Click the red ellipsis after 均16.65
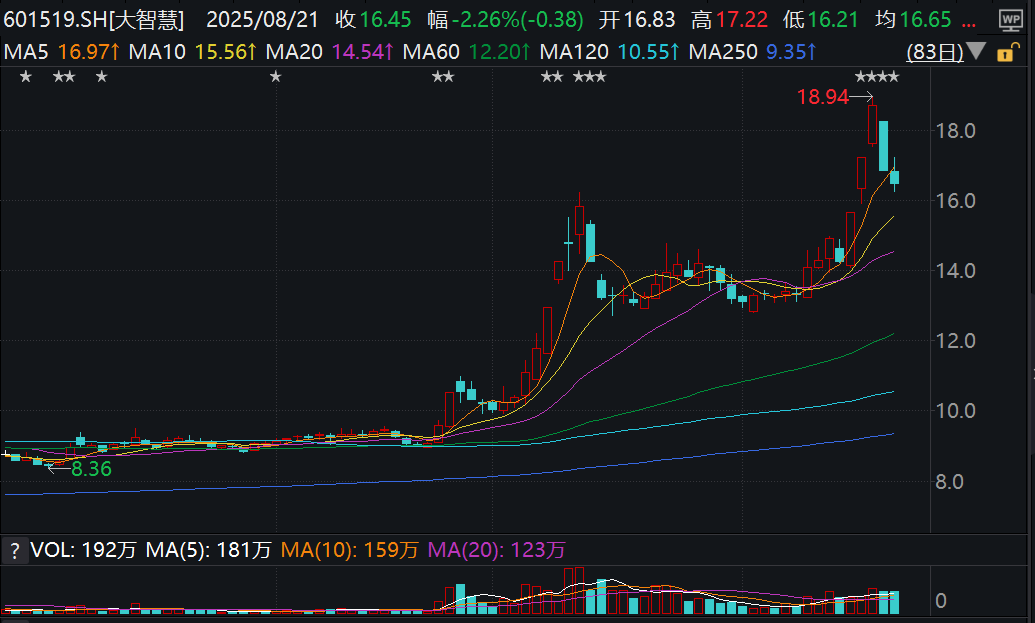1035x623 pixels. (969, 20)
